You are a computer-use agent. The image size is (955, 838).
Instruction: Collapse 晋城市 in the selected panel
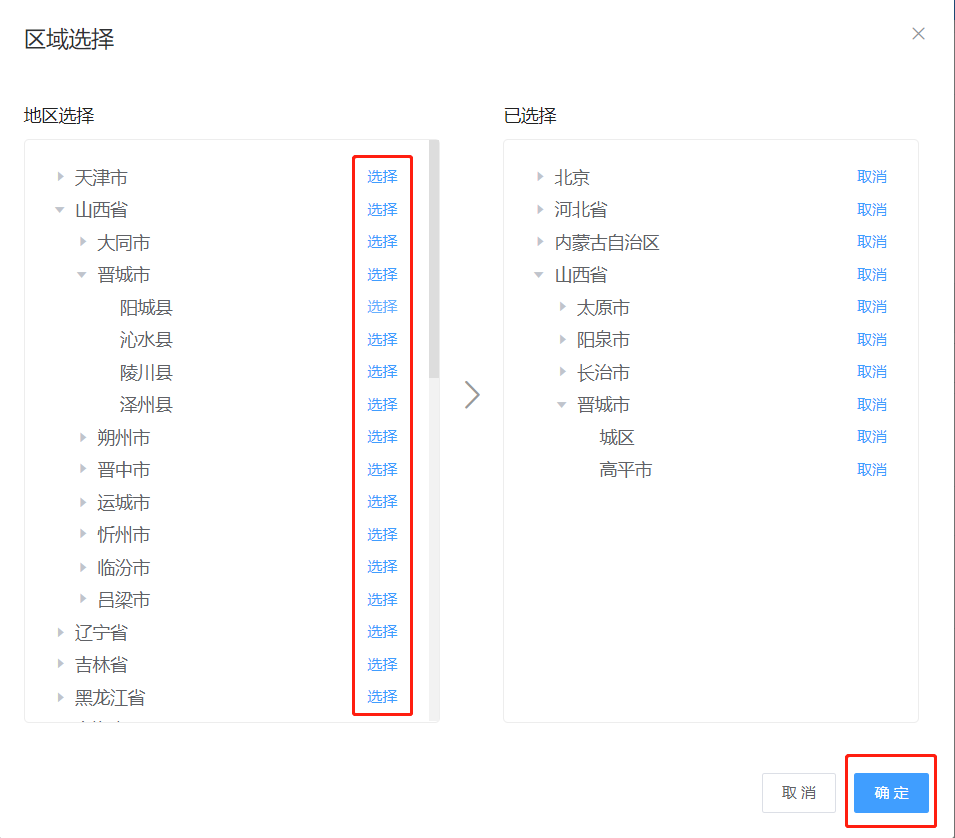click(562, 405)
